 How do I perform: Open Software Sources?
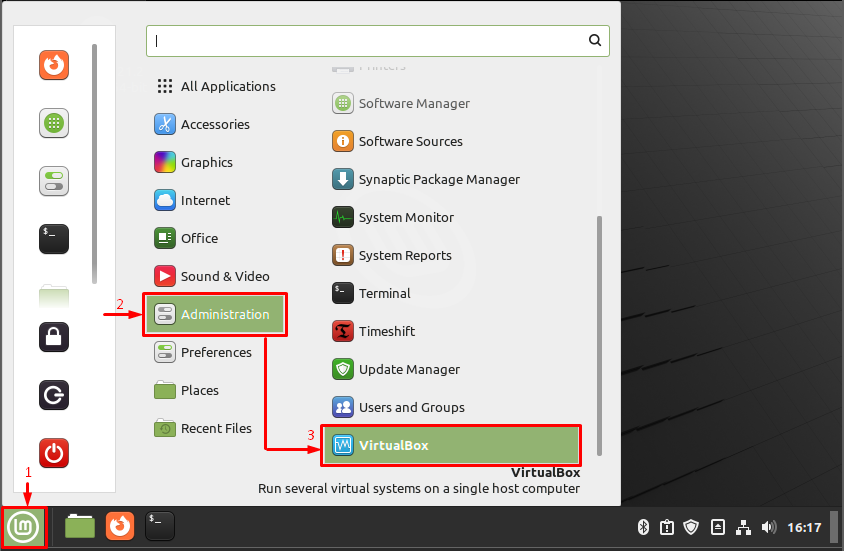coord(451,142)
